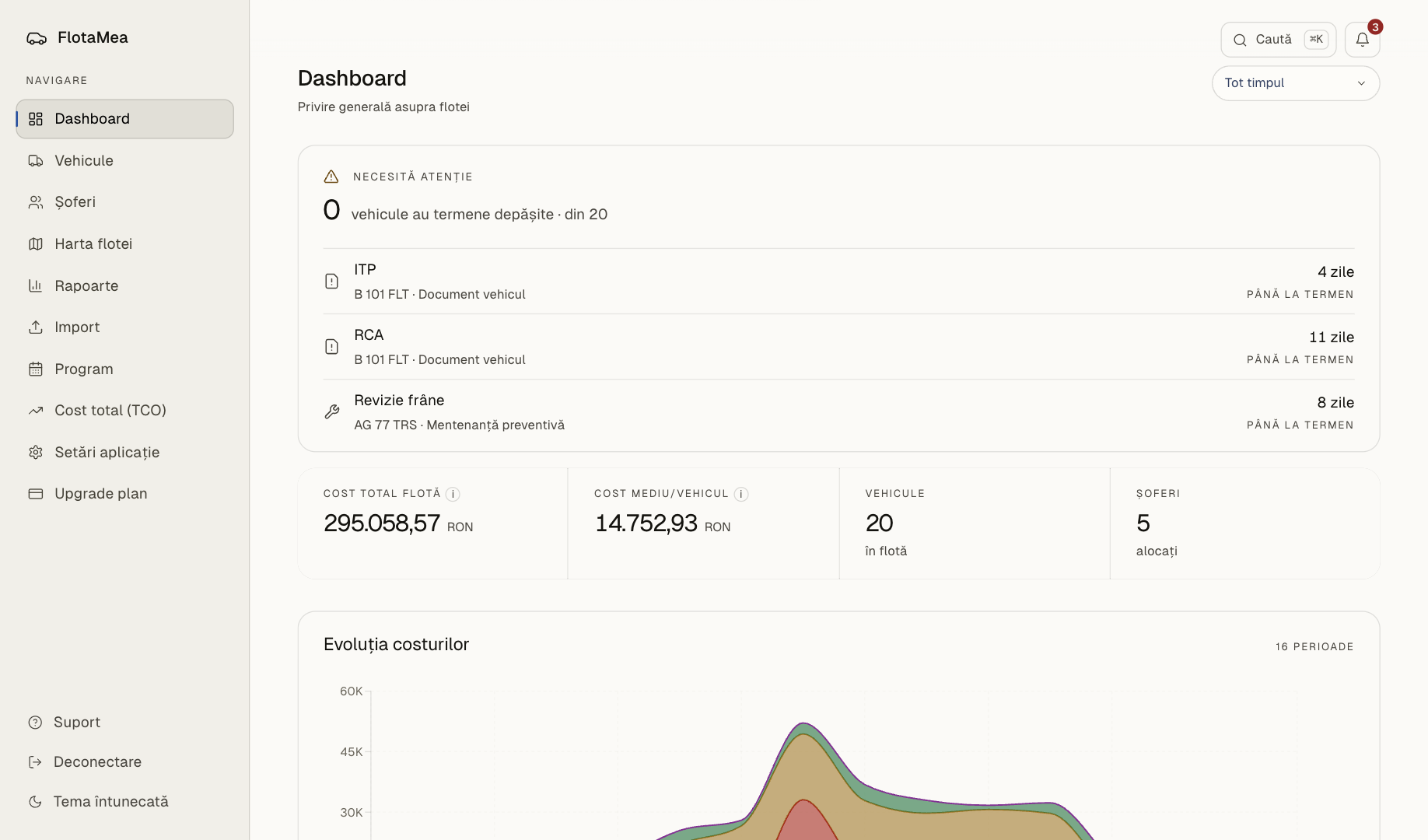The width and height of the screenshot is (1428, 840).
Task: Open the RCA B 101 FLT deadline row
Action: pos(838,347)
